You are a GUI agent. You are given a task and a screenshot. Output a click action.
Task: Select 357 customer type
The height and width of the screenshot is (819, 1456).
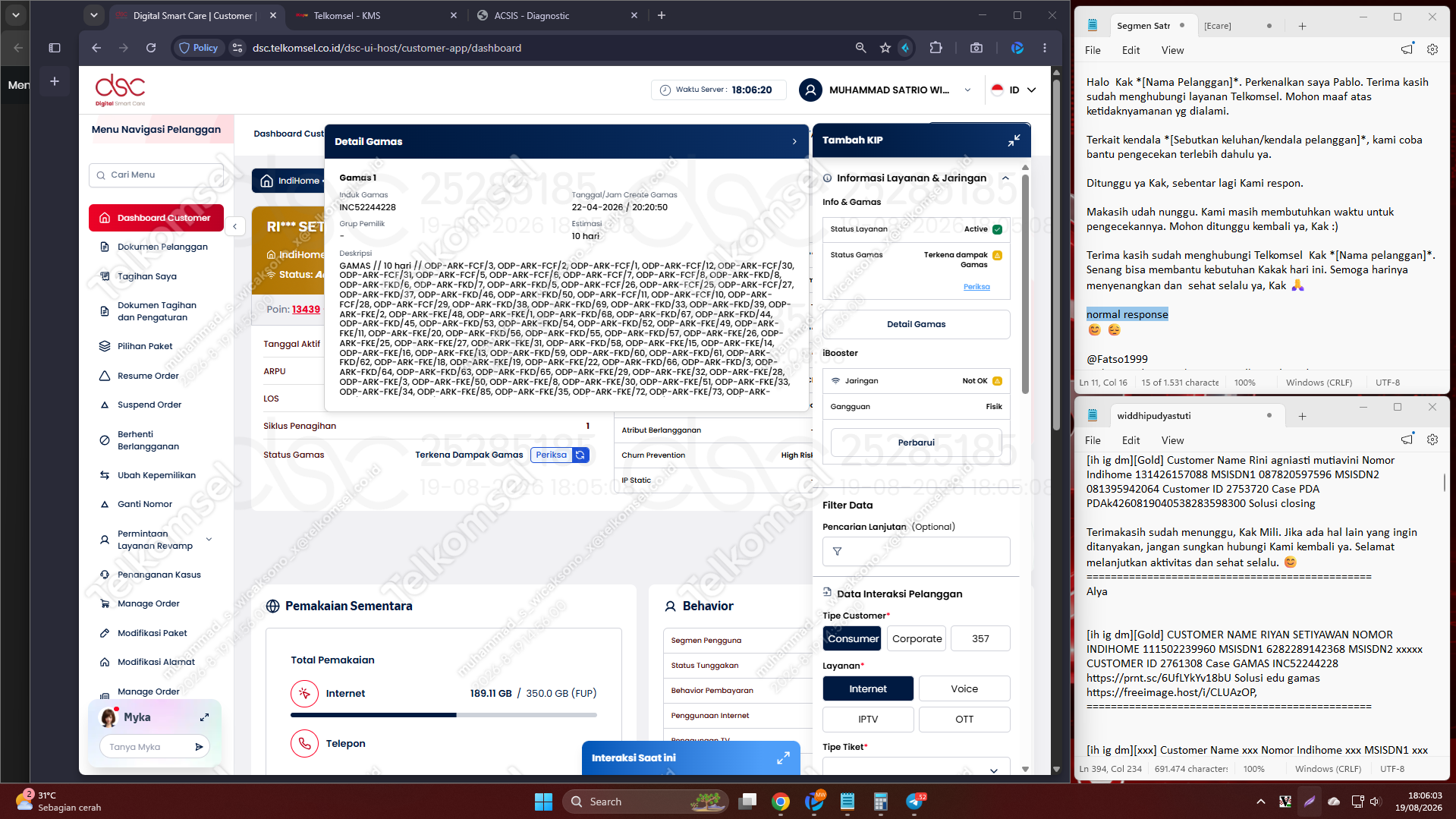coord(980,638)
